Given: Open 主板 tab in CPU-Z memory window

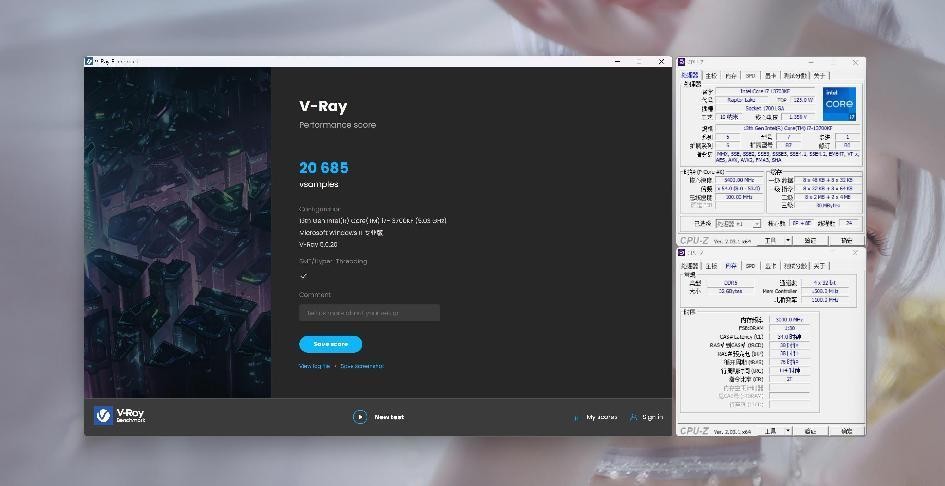Looking at the screenshot, I should [711, 266].
